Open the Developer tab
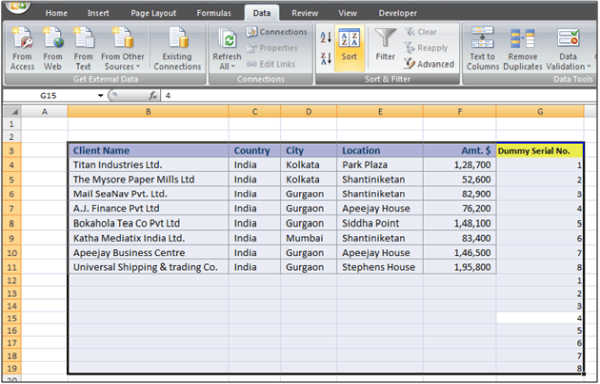Viewport: 600px width, 384px height. tap(398, 13)
